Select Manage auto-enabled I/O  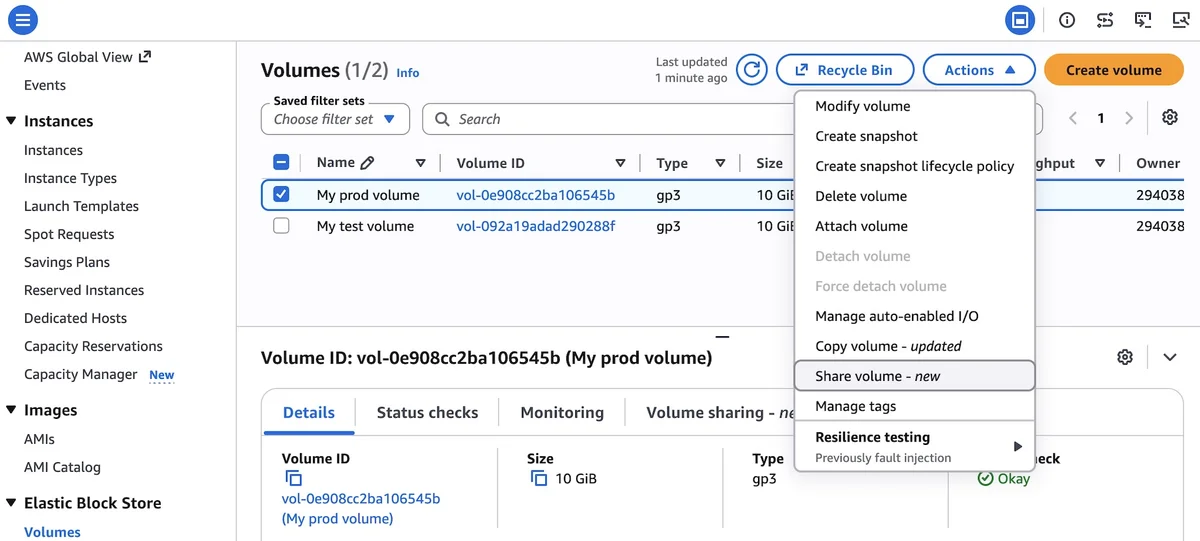click(x=914, y=316)
